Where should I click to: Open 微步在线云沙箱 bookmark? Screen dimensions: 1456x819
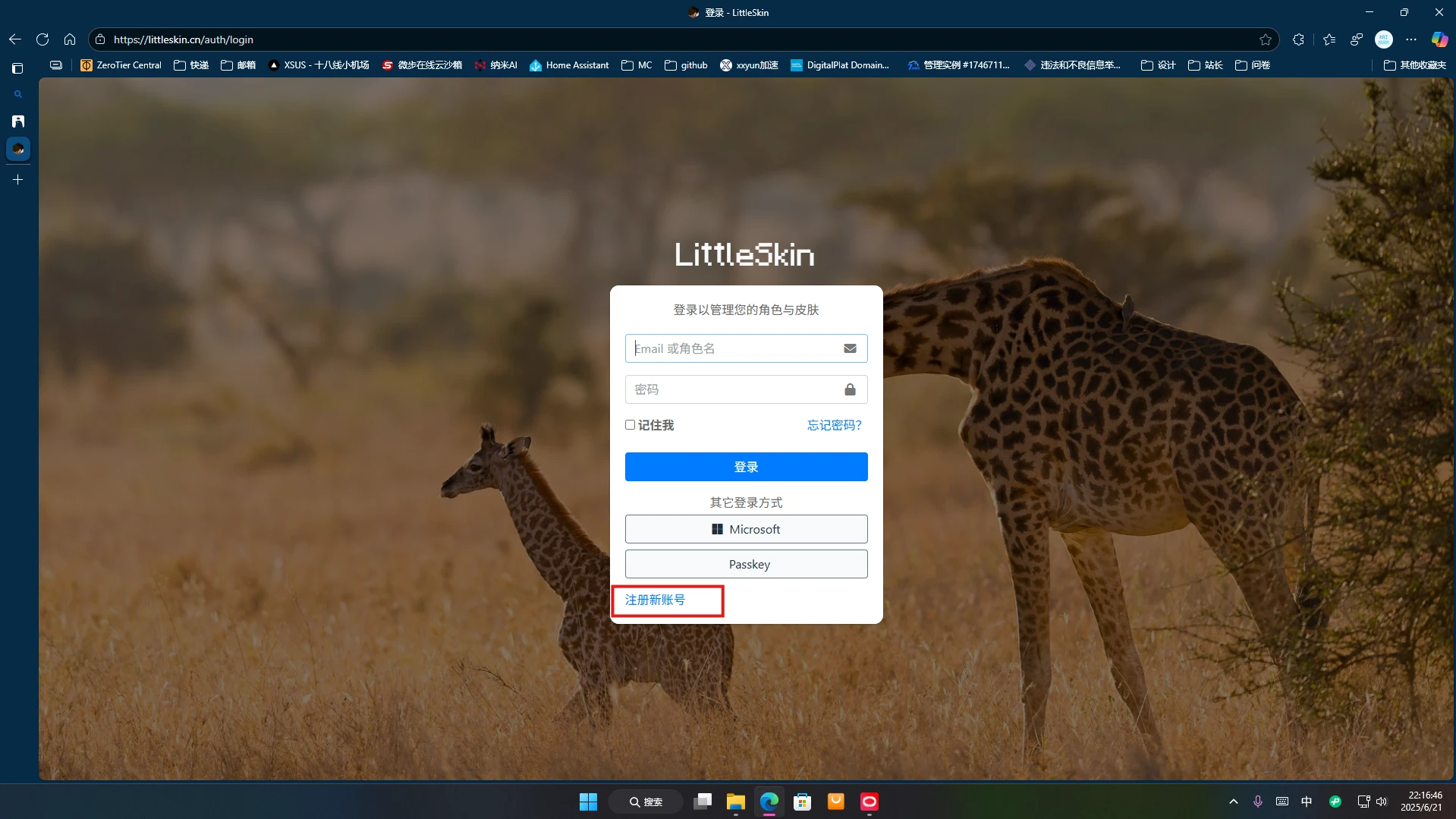coord(423,65)
